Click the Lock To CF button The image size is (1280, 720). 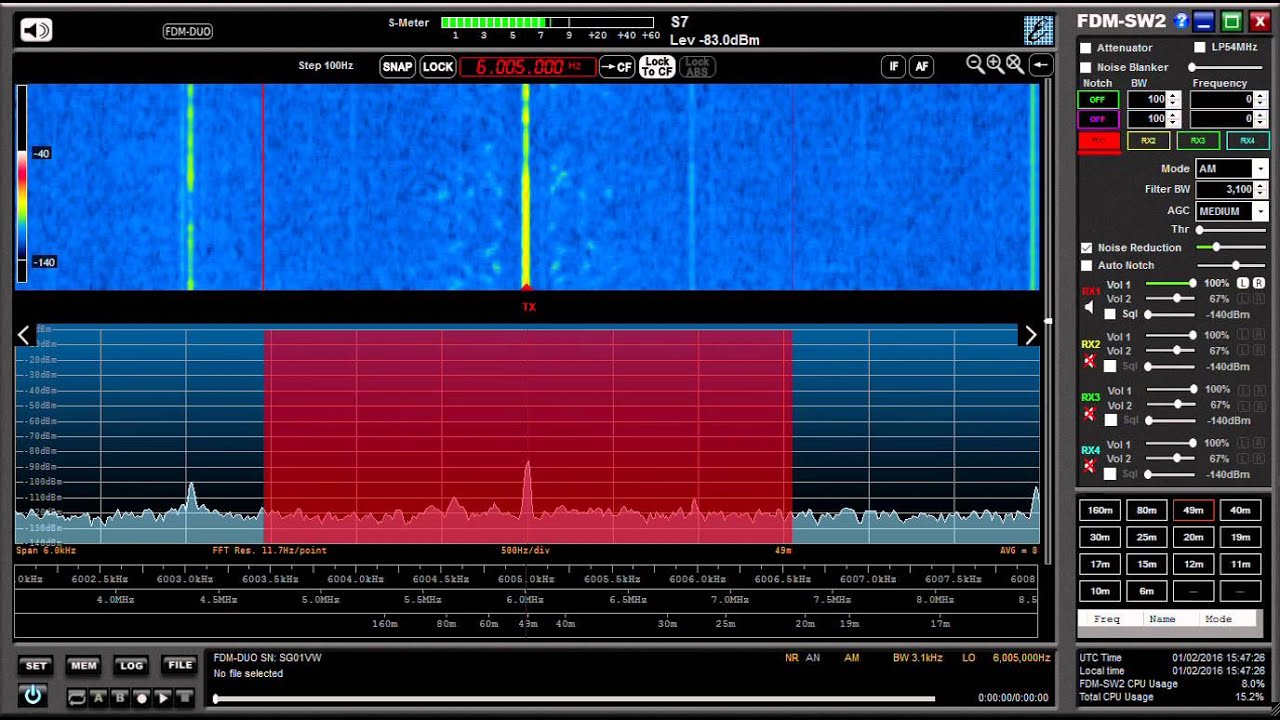pos(657,67)
